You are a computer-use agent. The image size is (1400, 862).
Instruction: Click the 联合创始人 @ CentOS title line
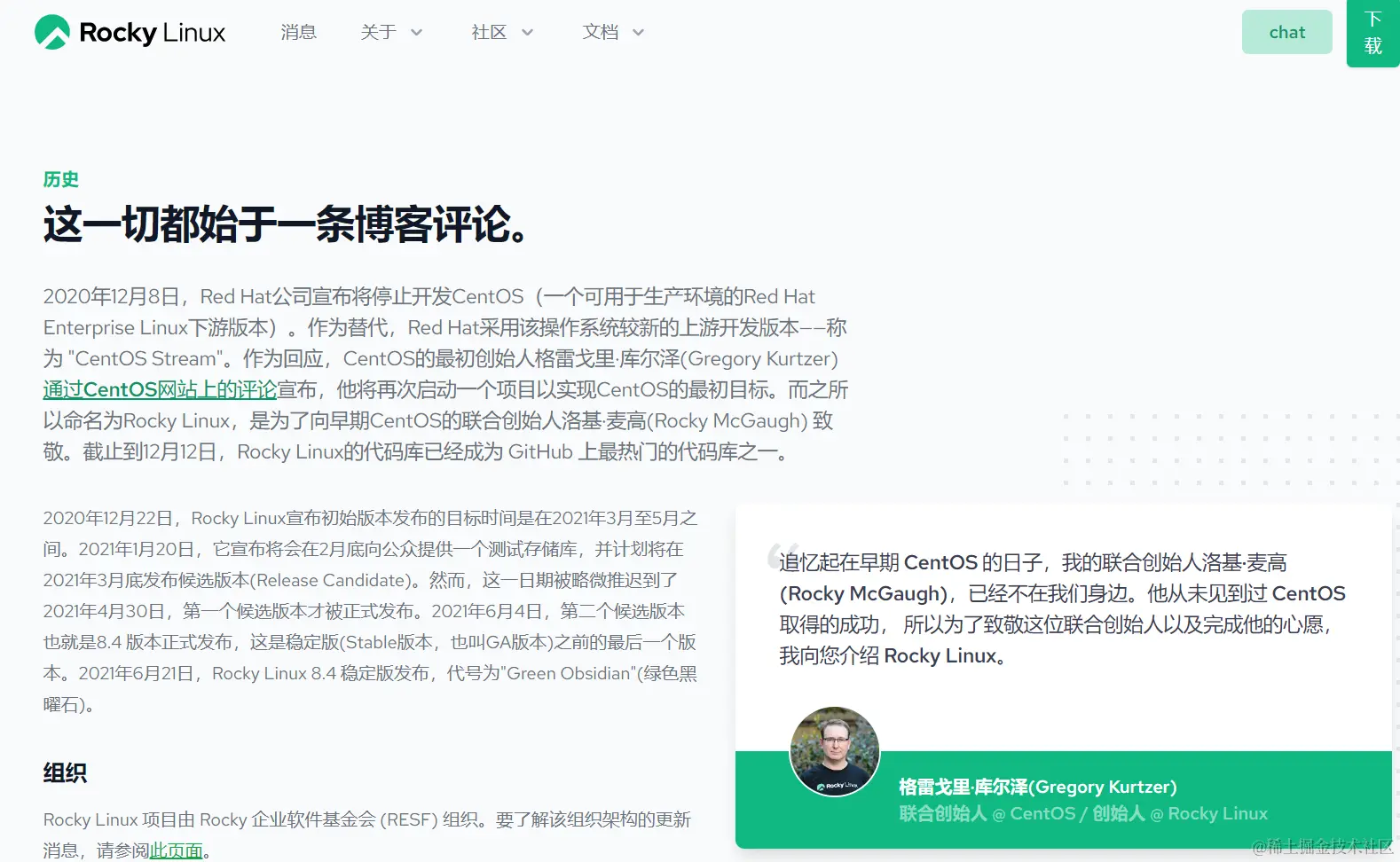1083,813
